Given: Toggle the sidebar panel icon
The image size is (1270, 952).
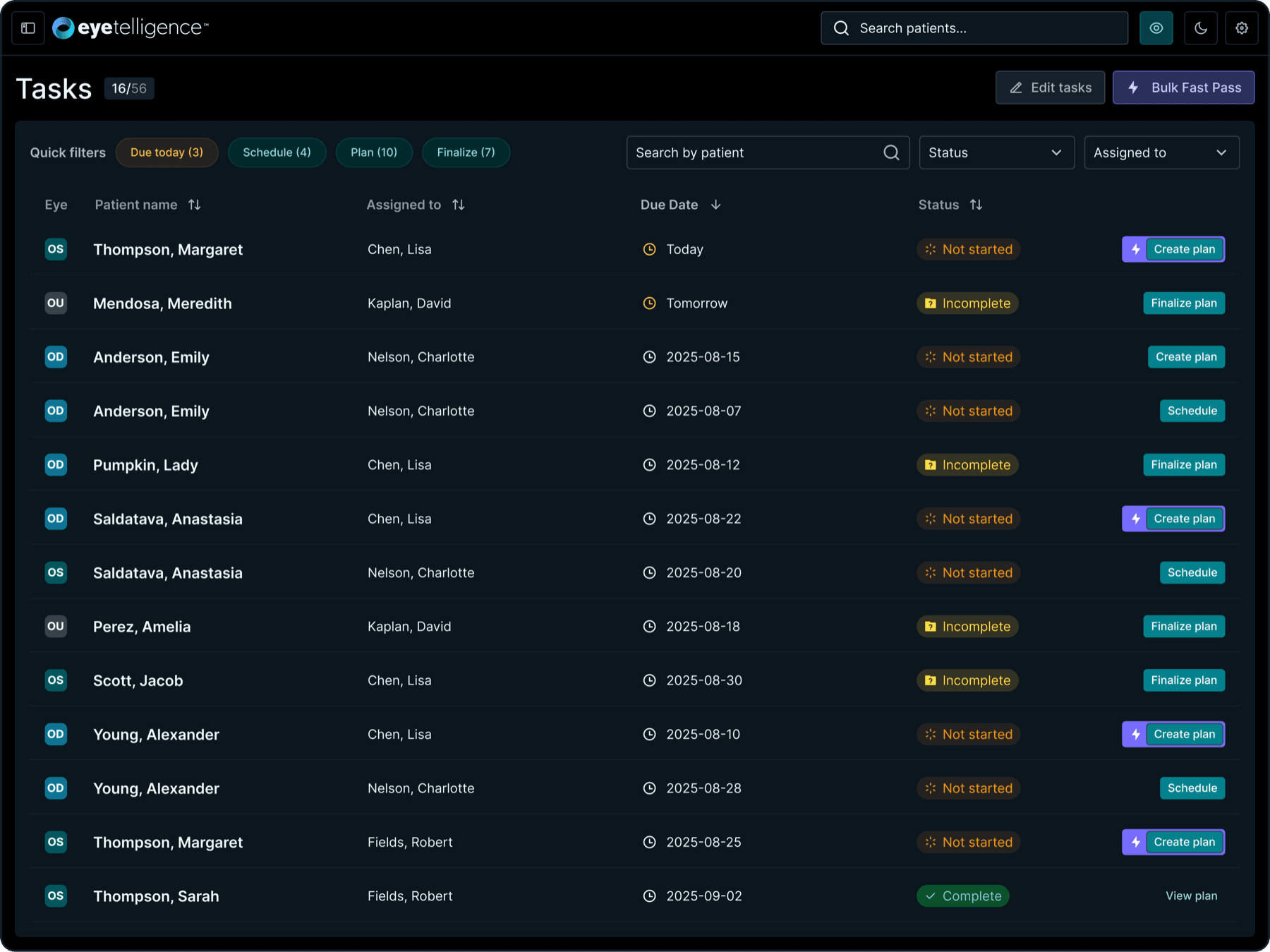Looking at the screenshot, I should (28, 28).
